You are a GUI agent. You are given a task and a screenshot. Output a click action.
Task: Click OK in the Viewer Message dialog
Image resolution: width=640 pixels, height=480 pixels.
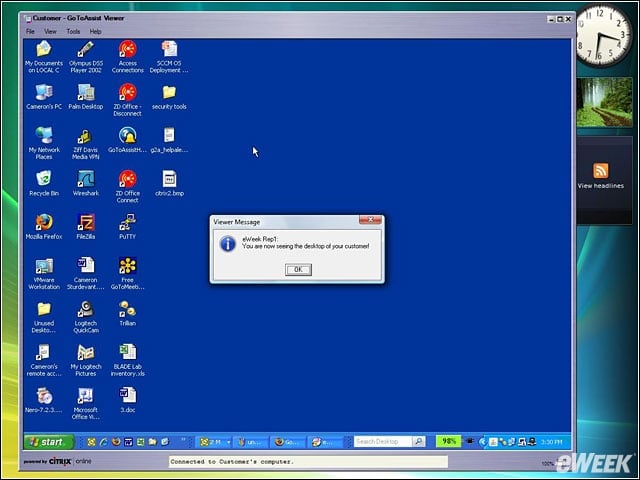pos(298,269)
